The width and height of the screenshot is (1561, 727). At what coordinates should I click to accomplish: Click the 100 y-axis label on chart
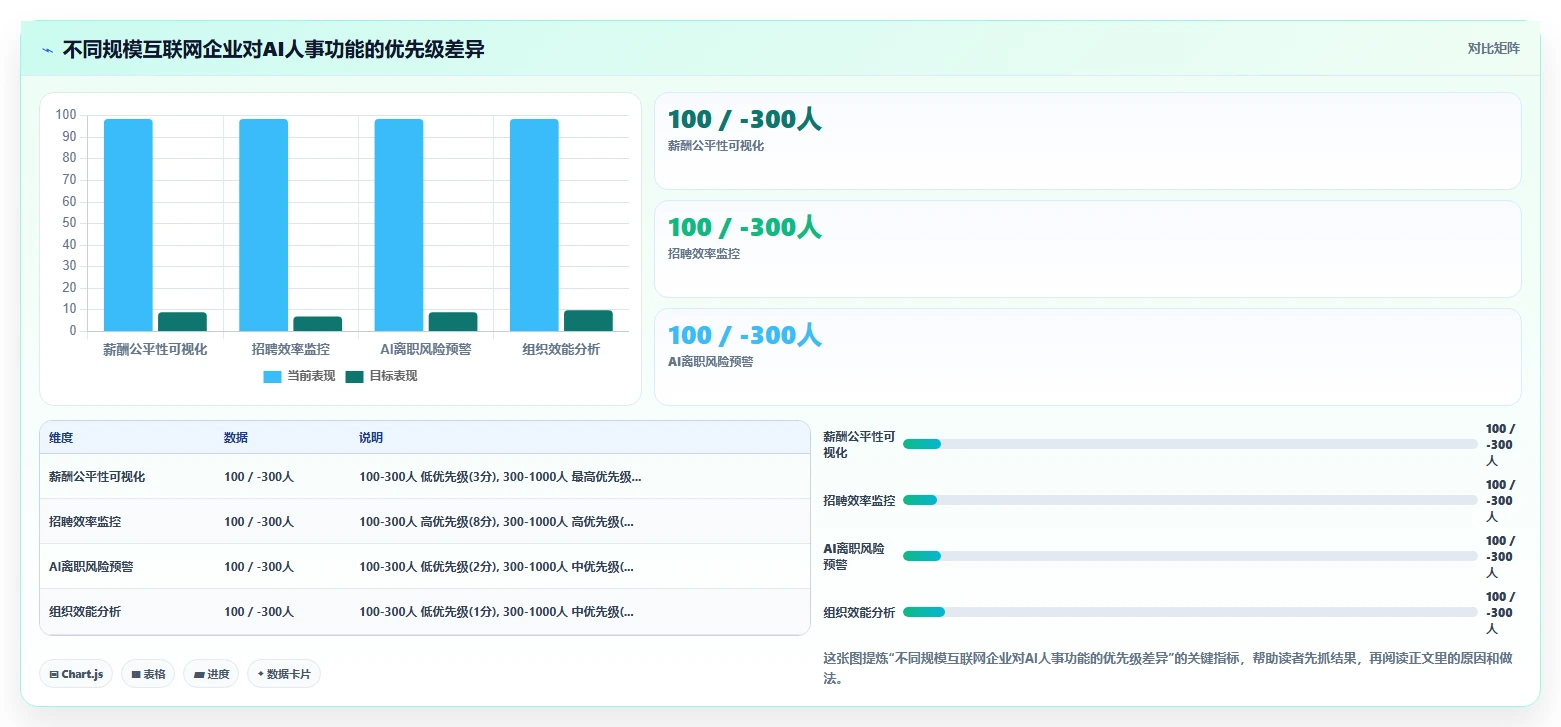(x=66, y=115)
